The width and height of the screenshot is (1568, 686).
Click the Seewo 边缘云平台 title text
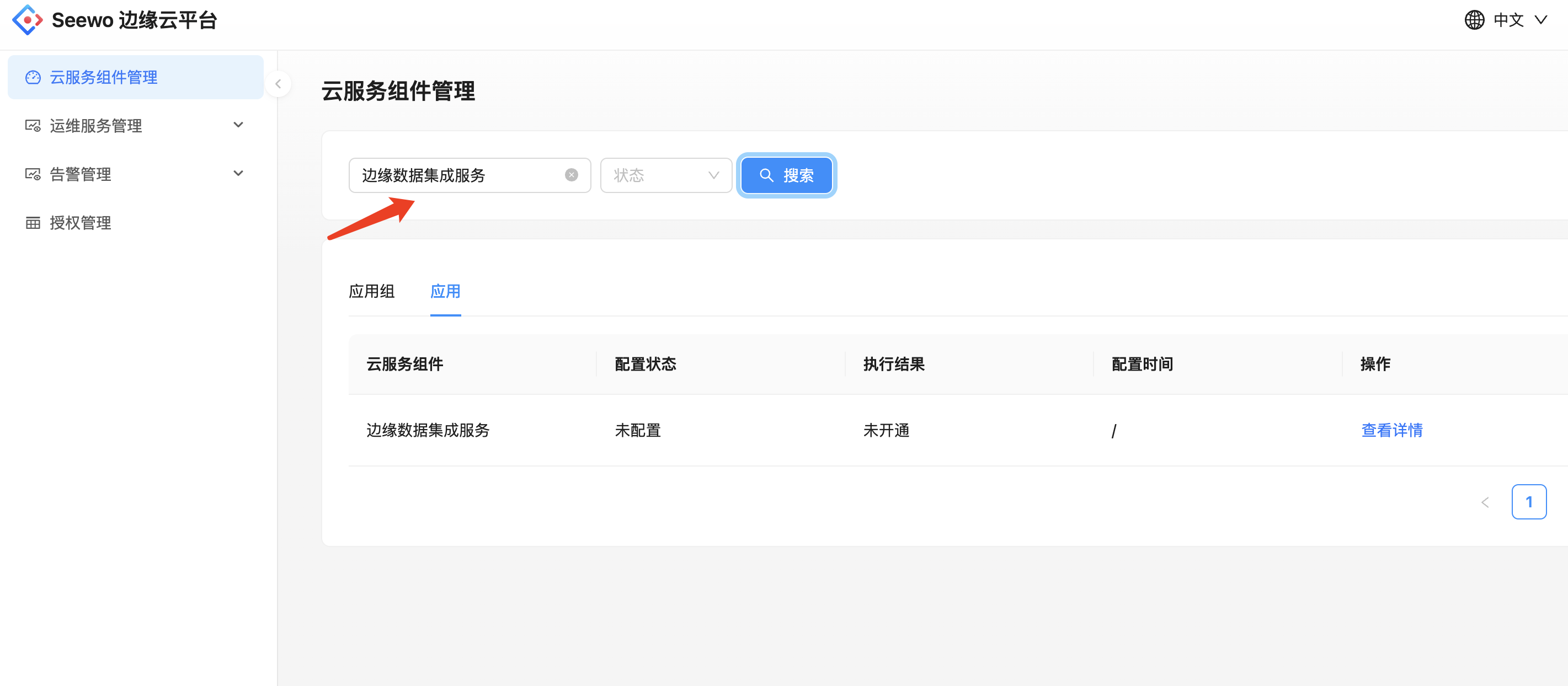[x=135, y=20]
